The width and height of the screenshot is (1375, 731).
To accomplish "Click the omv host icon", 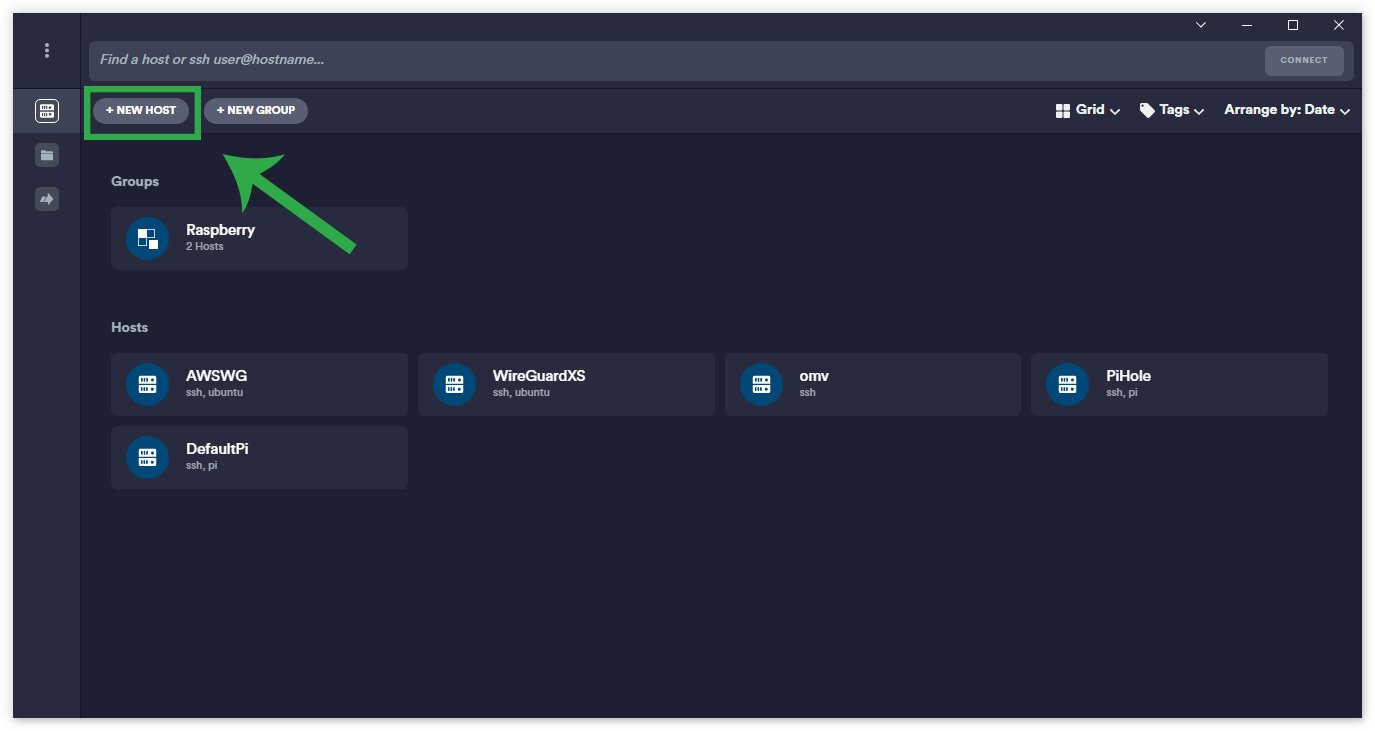I will [761, 384].
